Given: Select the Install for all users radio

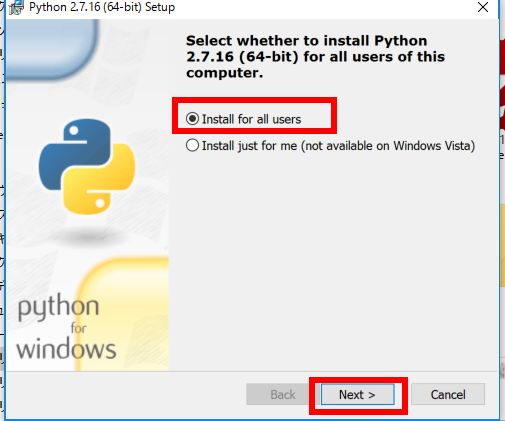Looking at the screenshot, I should [x=192, y=119].
